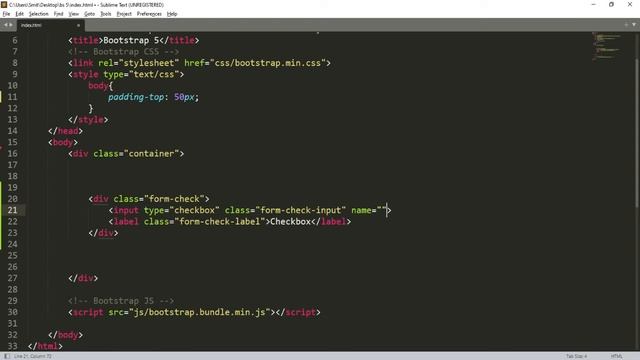Open the Help menu

pyautogui.click(x=172, y=14)
